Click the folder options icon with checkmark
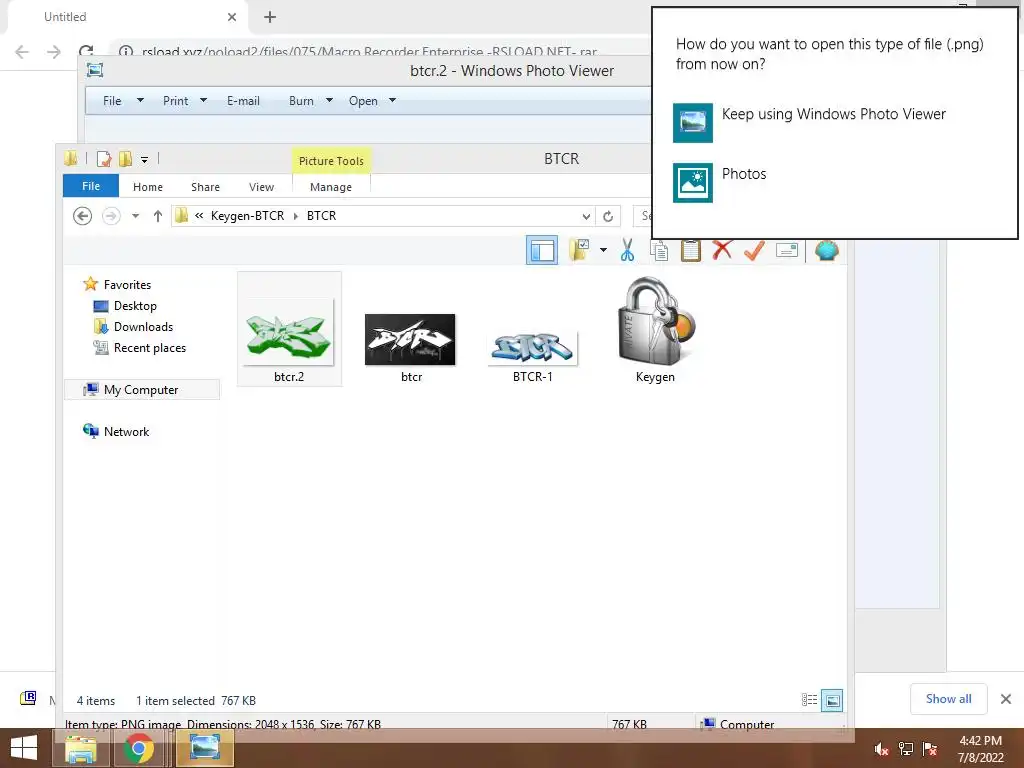The width and height of the screenshot is (1024, 768). click(x=579, y=249)
